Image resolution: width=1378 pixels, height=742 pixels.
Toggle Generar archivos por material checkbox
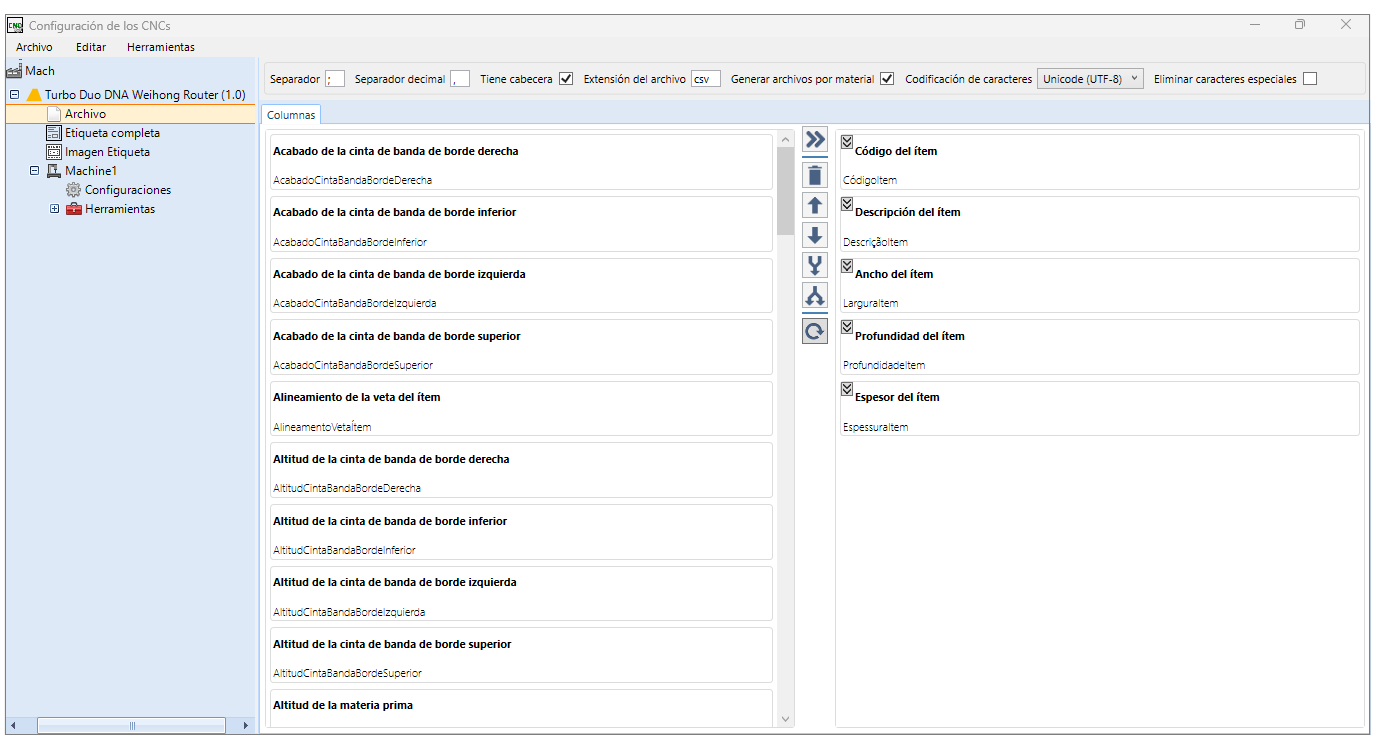pos(887,79)
